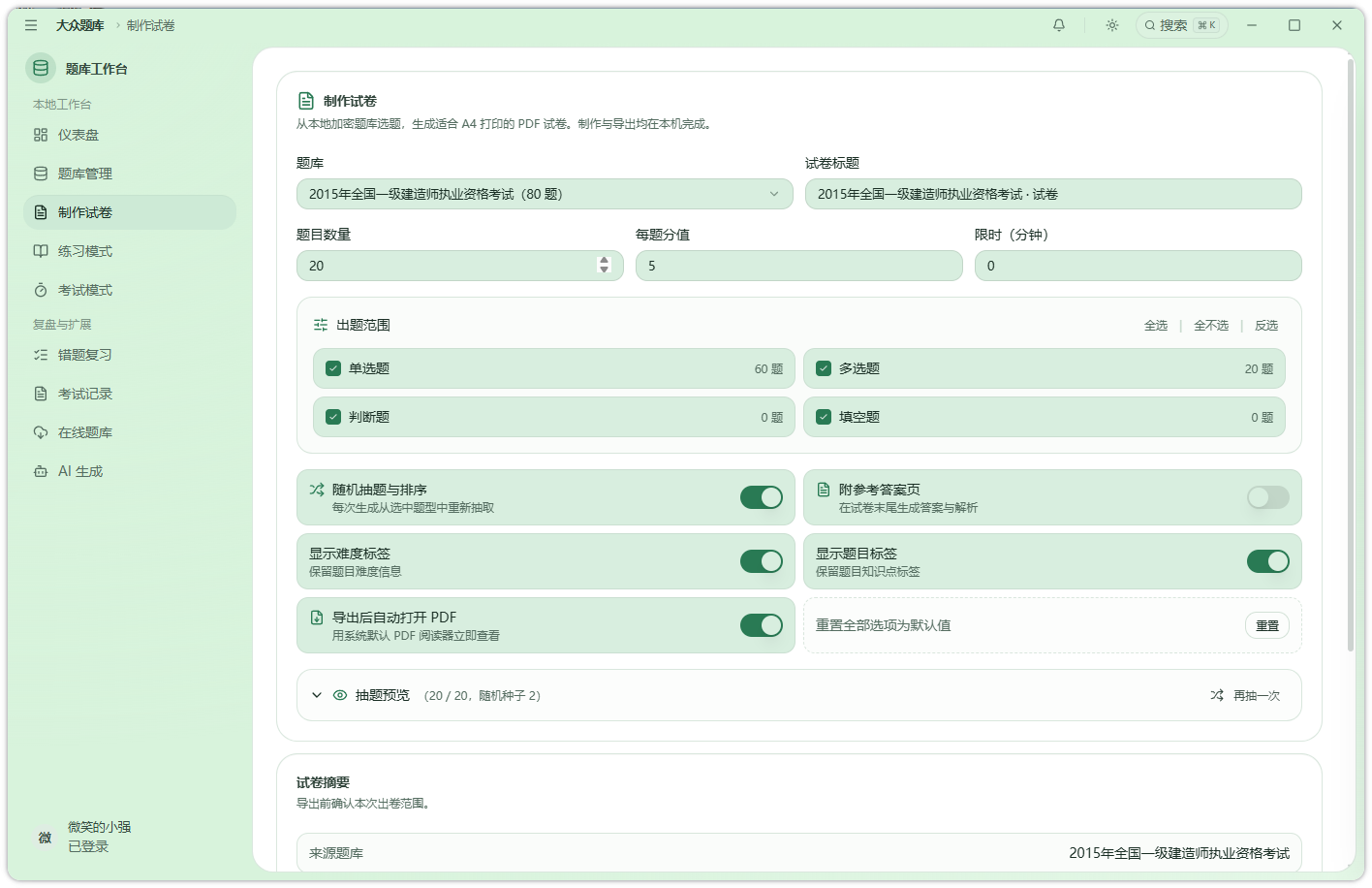
Task: Open AI 生成 in sidebar
Action: click(x=130, y=471)
